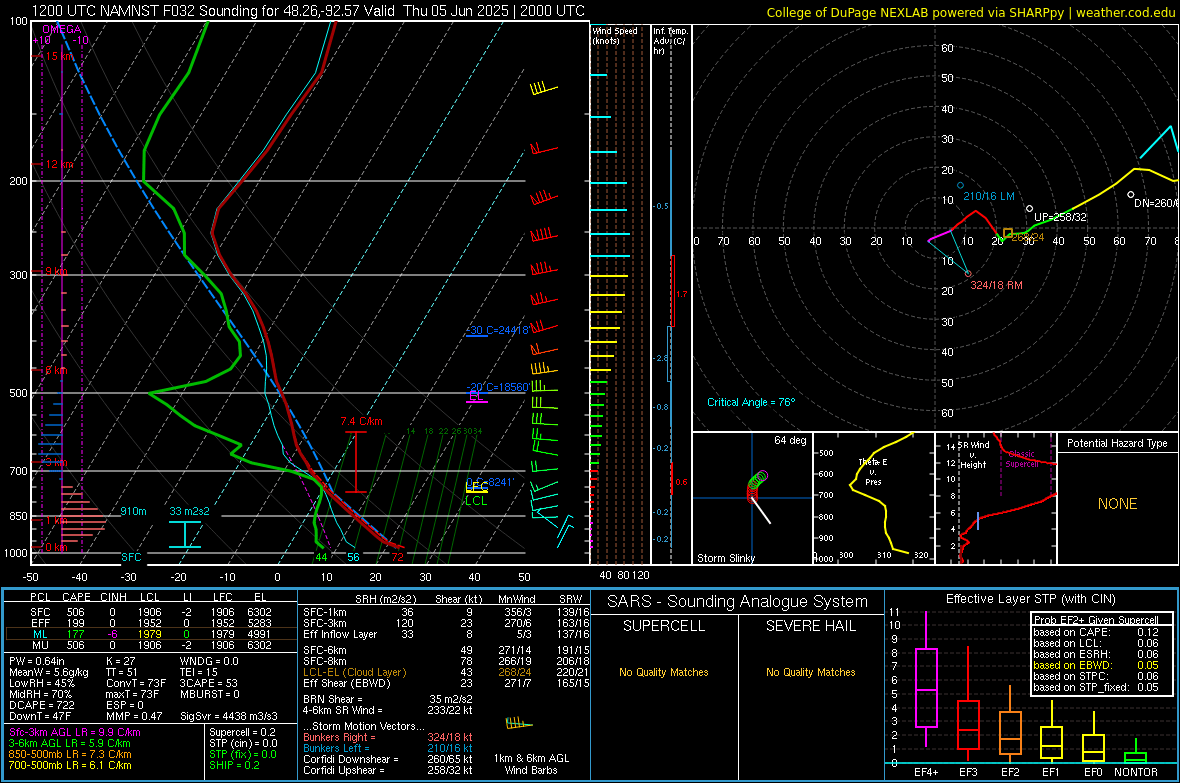Click the Bunkers right-mover marker on hodograph

click(969, 274)
